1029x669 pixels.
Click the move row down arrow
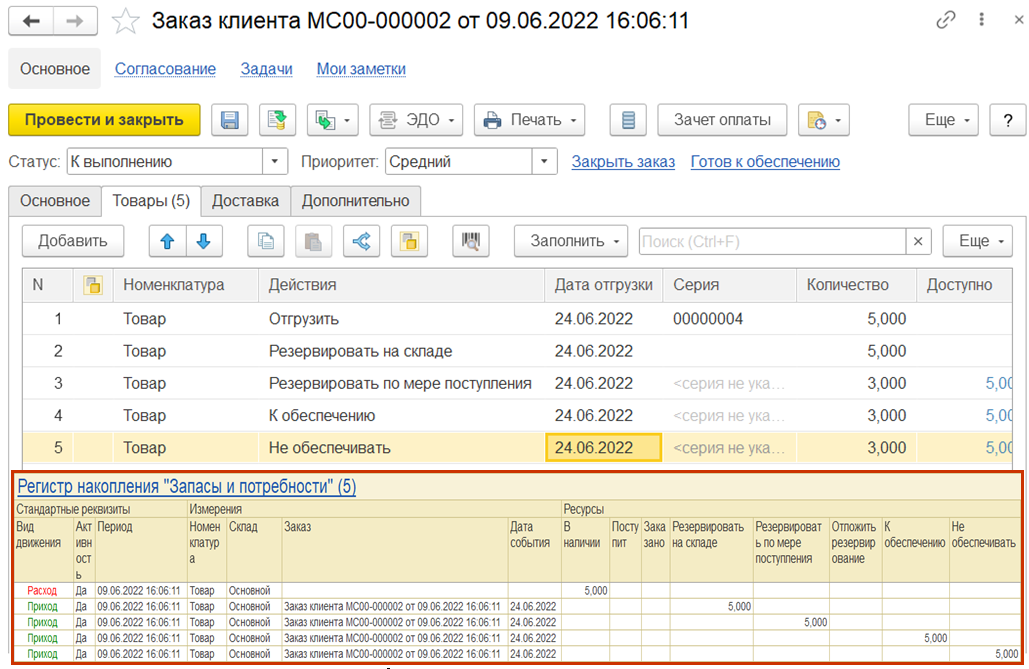[203, 241]
